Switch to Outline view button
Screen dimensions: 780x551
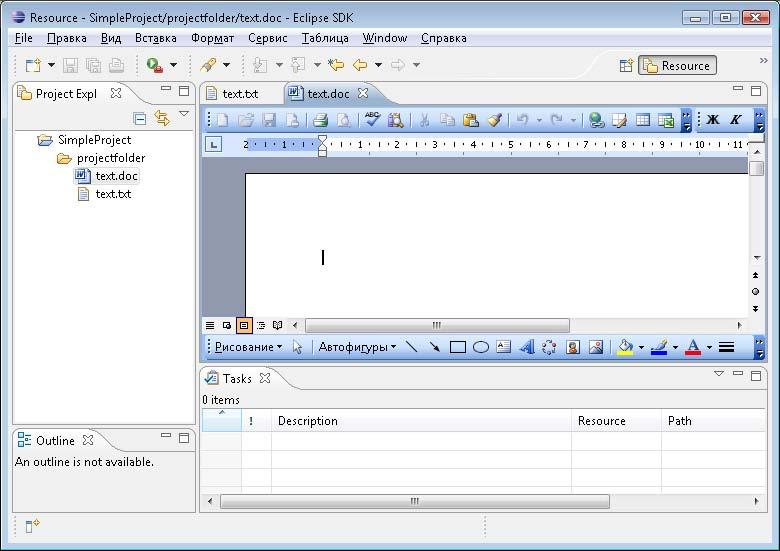tap(261, 325)
